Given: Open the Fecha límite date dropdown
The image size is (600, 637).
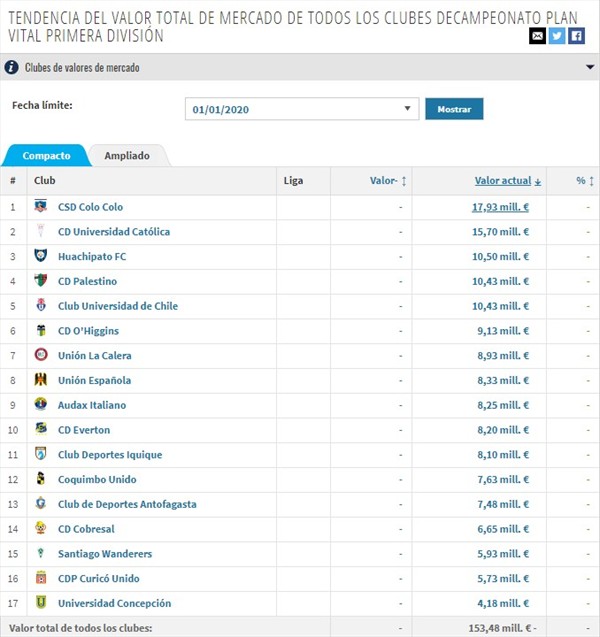Looking at the screenshot, I should coord(301,109).
